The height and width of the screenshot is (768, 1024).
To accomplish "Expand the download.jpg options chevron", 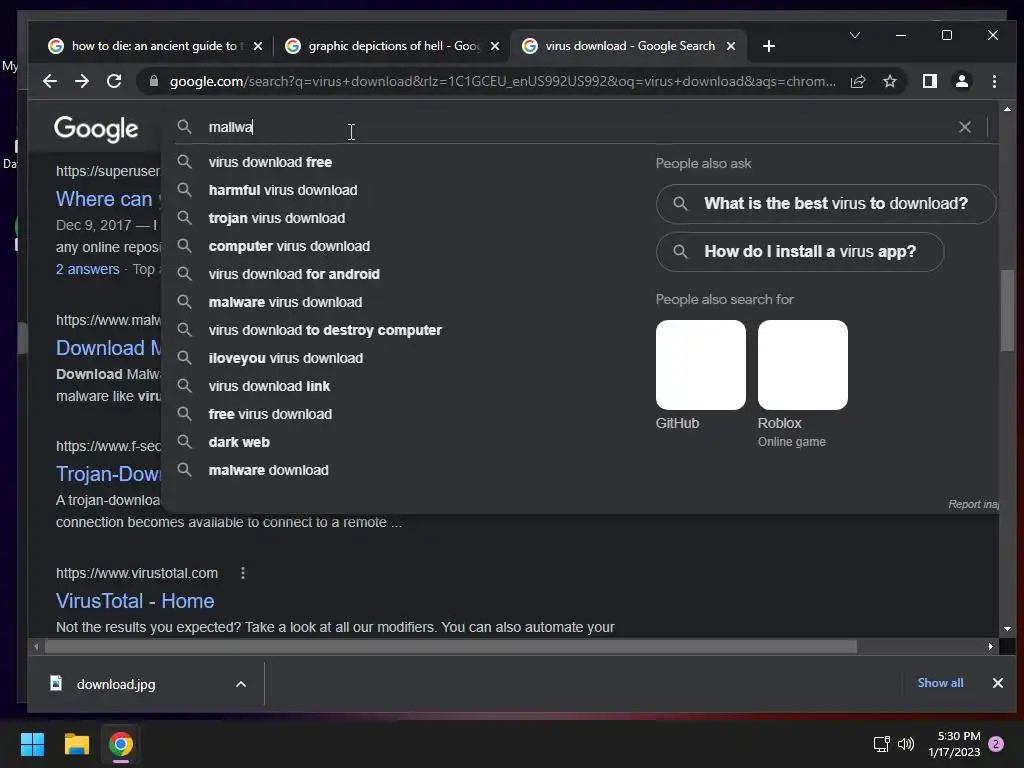I will coord(241,684).
